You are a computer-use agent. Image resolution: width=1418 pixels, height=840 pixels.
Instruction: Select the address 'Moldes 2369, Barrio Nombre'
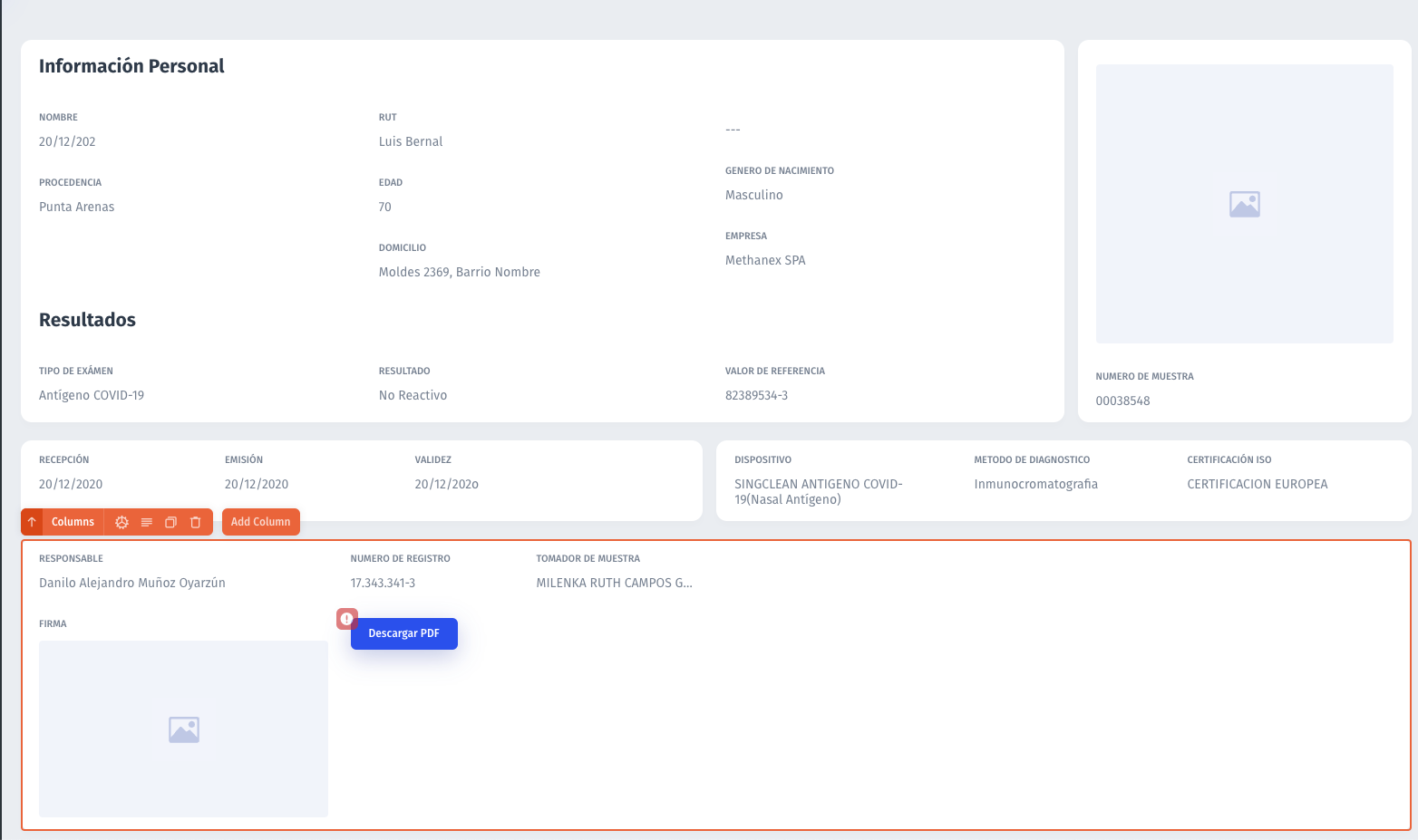pyautogui.click(x=460, y=272)
